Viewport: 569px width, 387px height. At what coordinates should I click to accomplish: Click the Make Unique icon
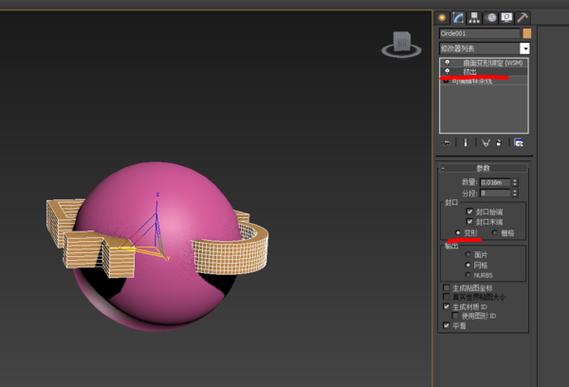[x=486, y=143]
